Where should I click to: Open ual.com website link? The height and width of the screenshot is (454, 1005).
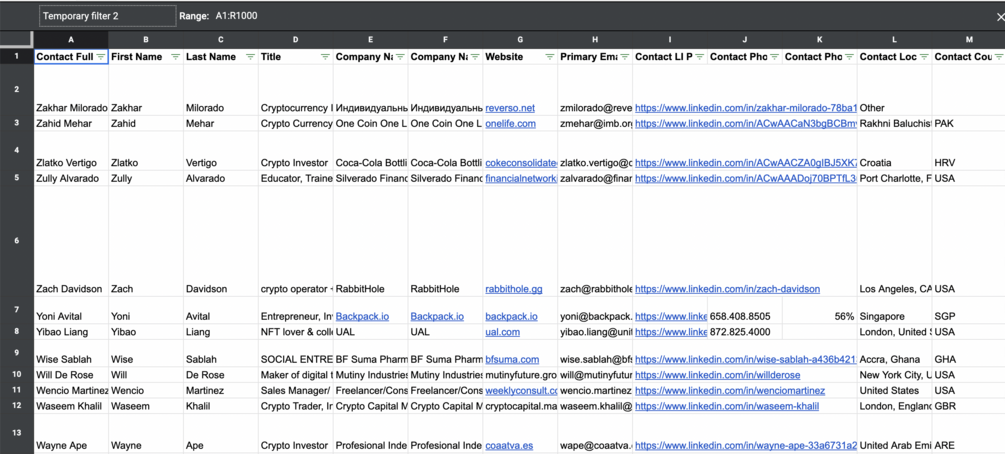click(502, 332)
